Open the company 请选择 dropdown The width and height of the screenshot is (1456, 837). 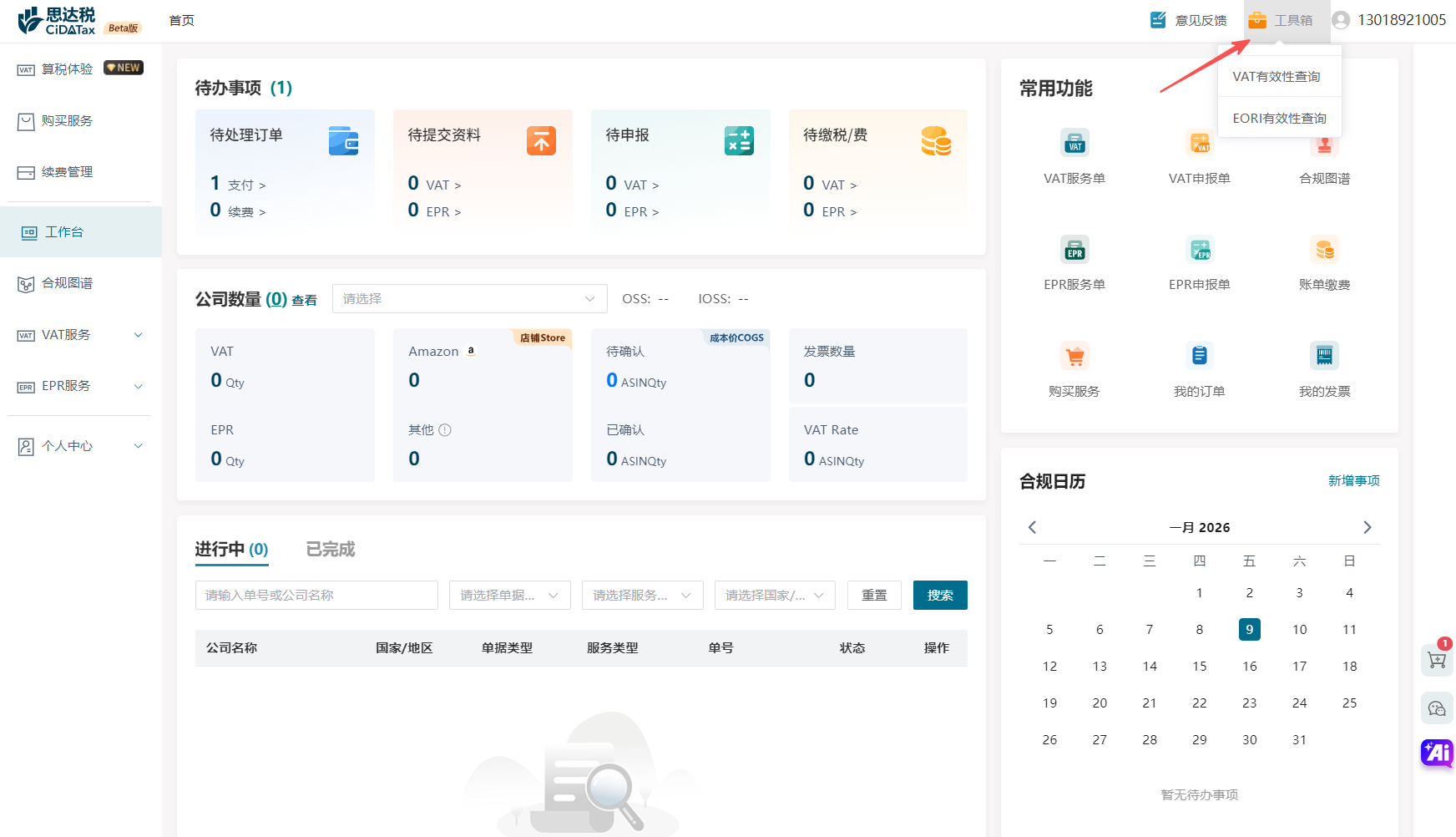[469, 299]
